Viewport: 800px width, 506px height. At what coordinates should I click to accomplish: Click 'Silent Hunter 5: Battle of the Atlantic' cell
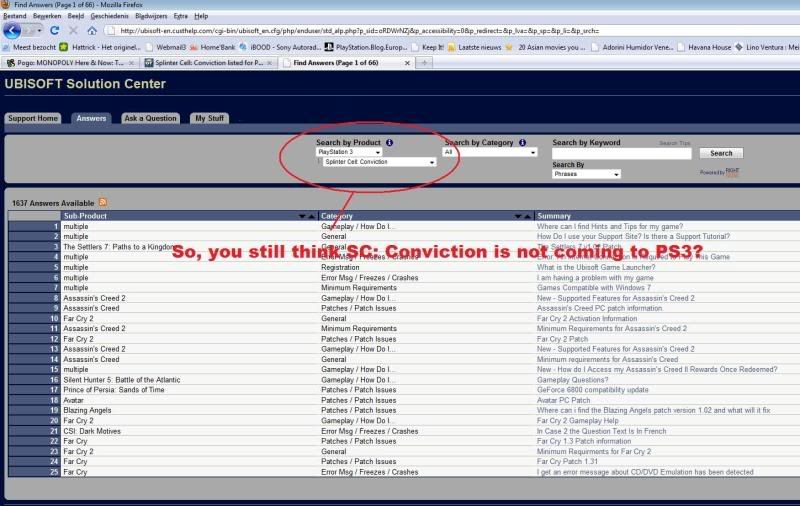point(121,380)
